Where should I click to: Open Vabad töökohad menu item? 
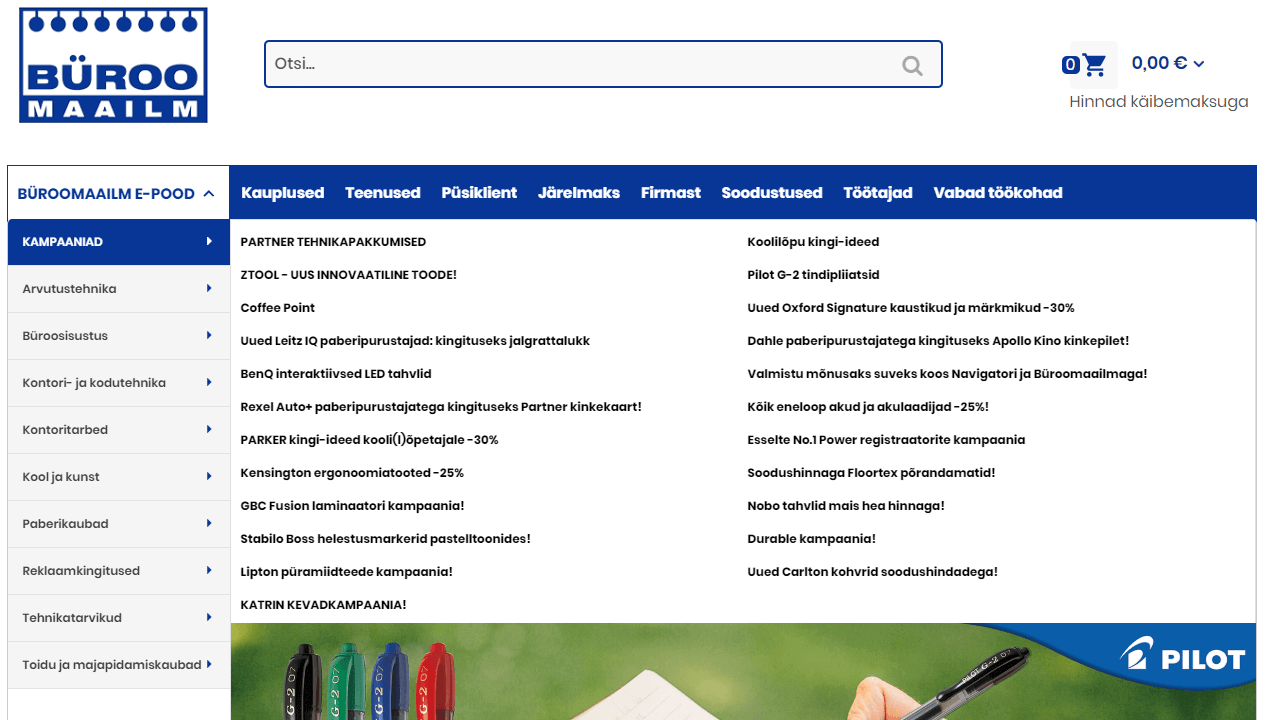click(x=998, y=193)
